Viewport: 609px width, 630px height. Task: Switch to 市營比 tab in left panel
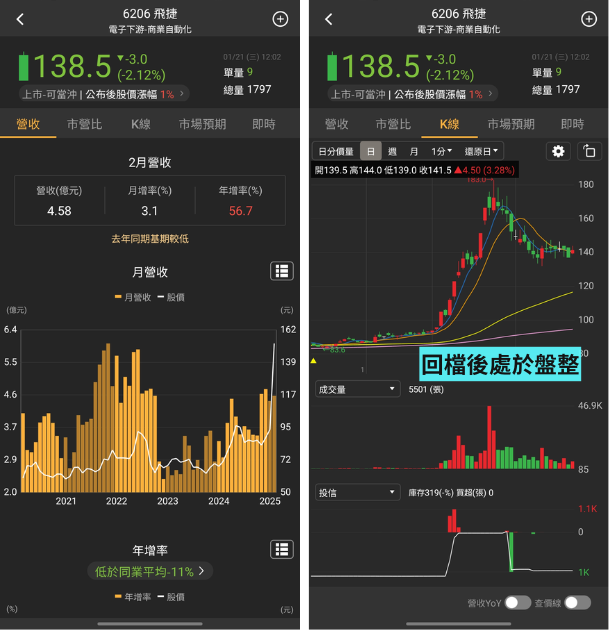84,124
